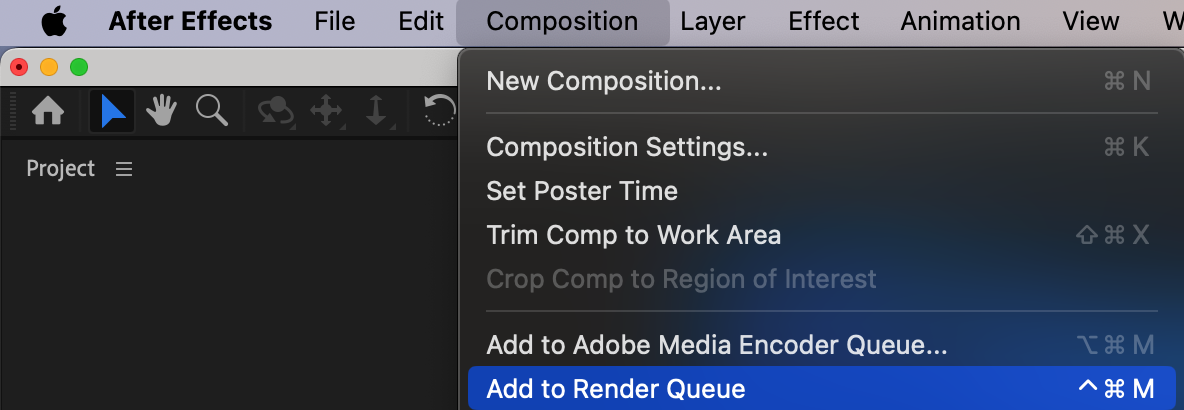Viewport: 1184px width, 410px height.
Task: Open the File menu
Action: click(334, 22)
